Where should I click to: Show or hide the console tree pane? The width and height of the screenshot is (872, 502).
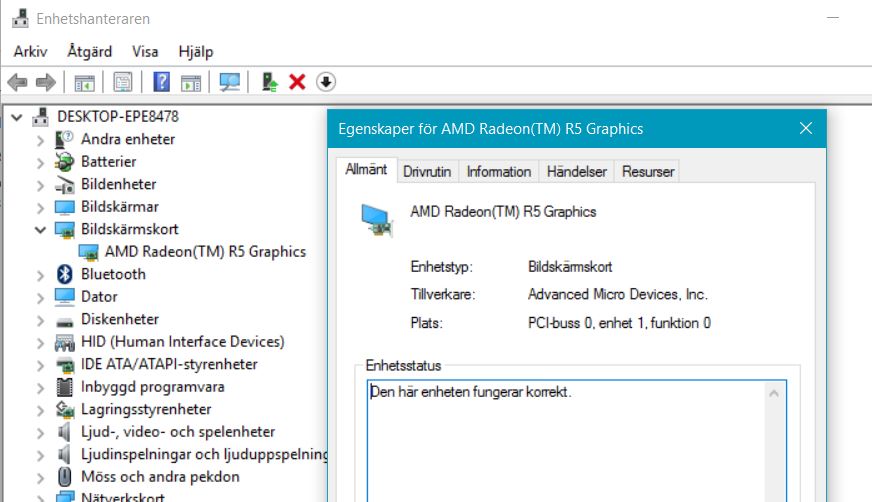coord(85,83)
